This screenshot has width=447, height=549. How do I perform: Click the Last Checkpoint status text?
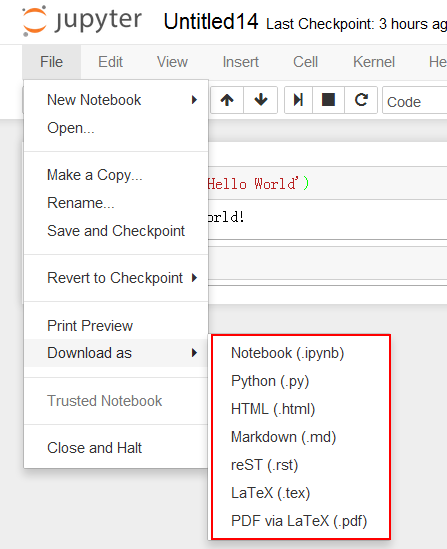click(356, 24)
